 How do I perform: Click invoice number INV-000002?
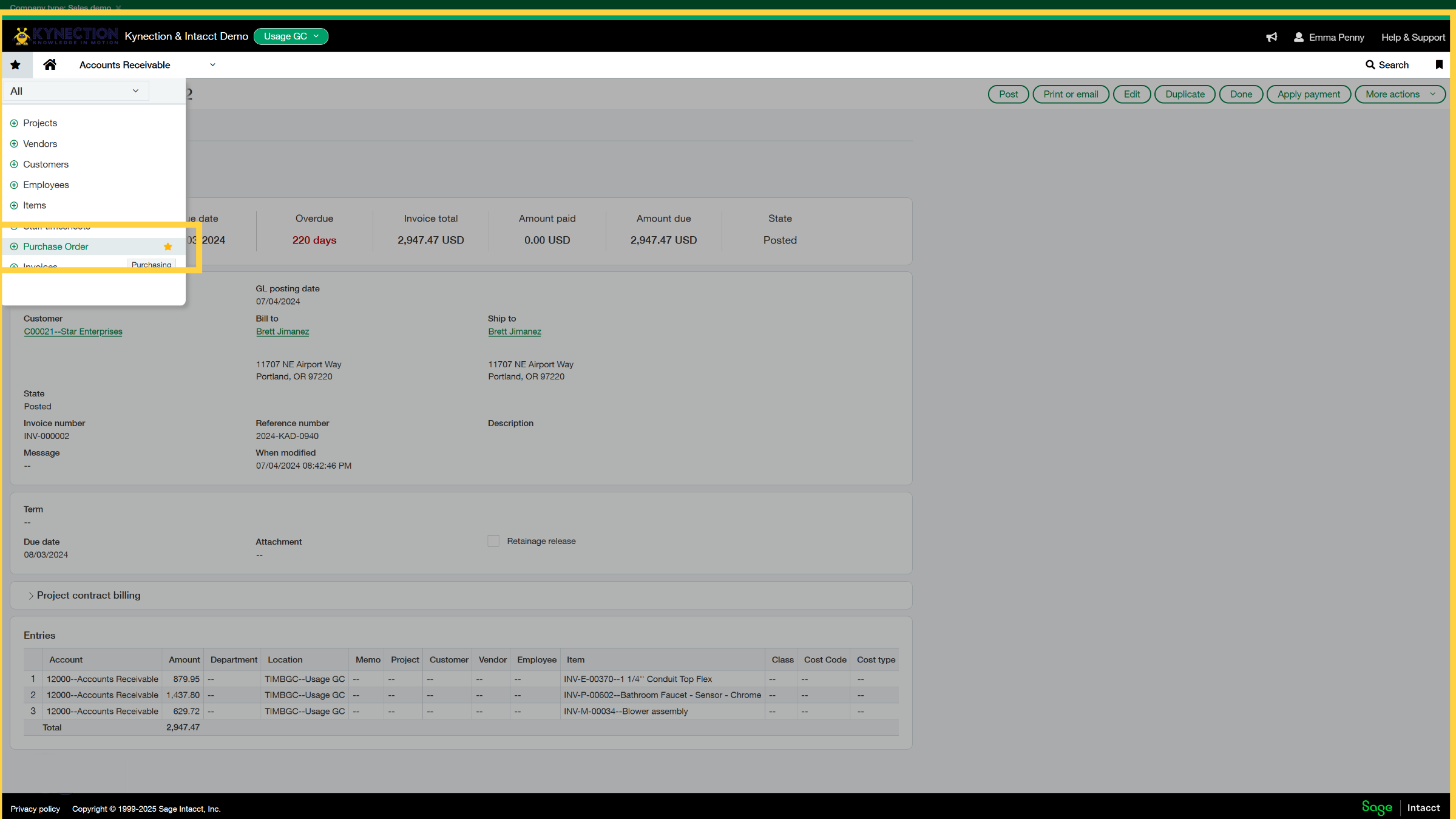[x=47, y=436]
